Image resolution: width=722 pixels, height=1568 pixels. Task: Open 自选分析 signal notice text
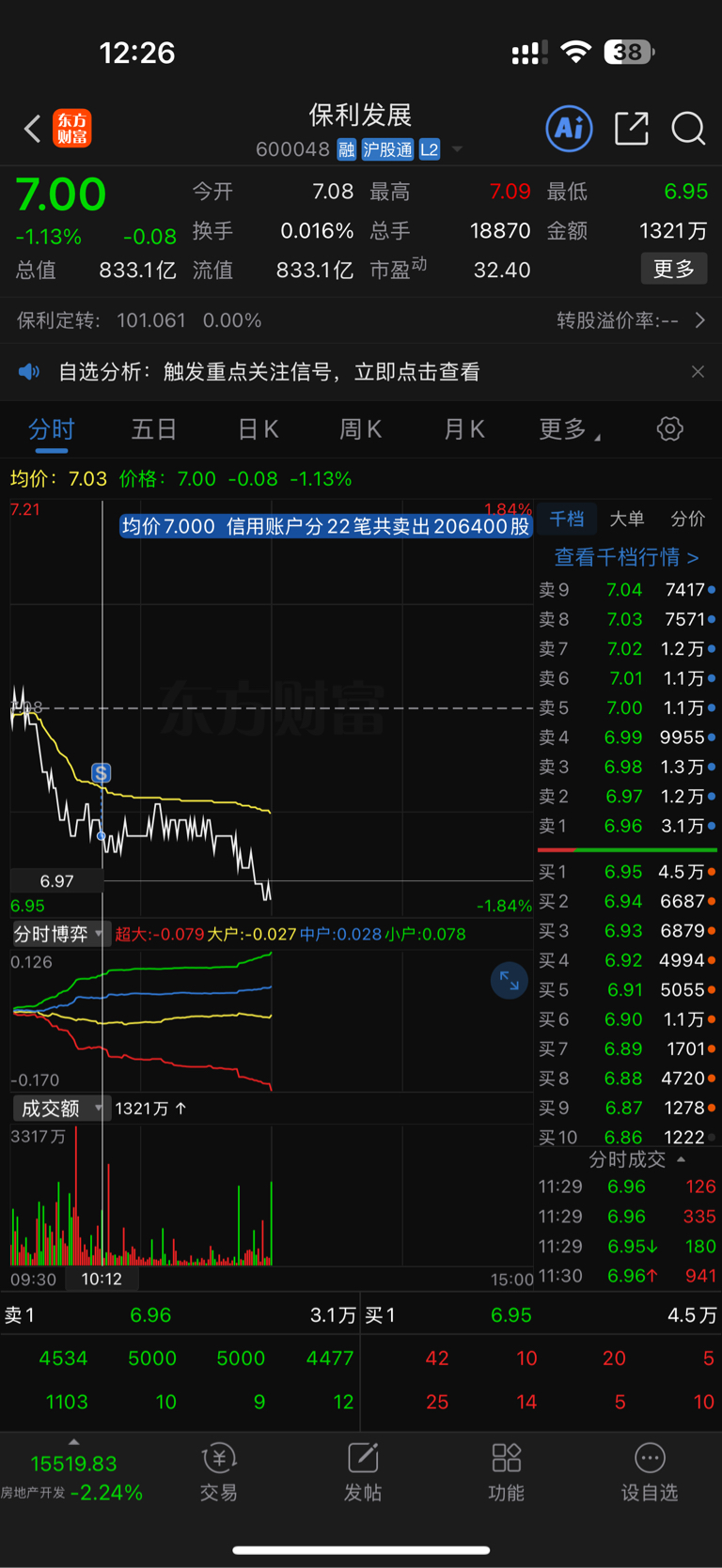270,372
